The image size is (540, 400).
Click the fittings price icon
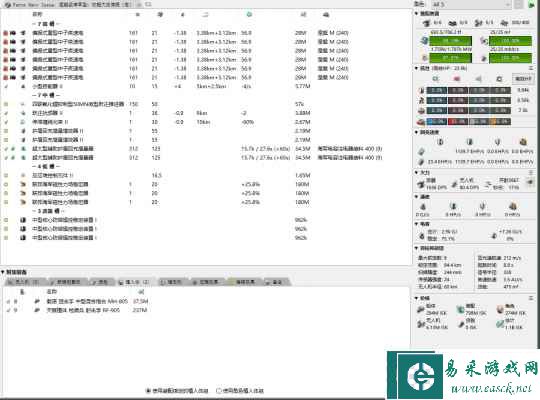tap(460, 310)
